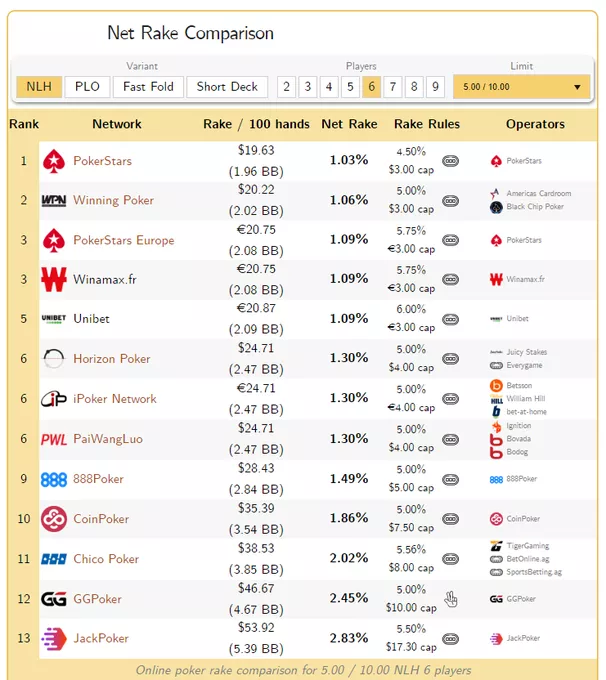Set players to 3
606x680 pixels.
point(308,87)
